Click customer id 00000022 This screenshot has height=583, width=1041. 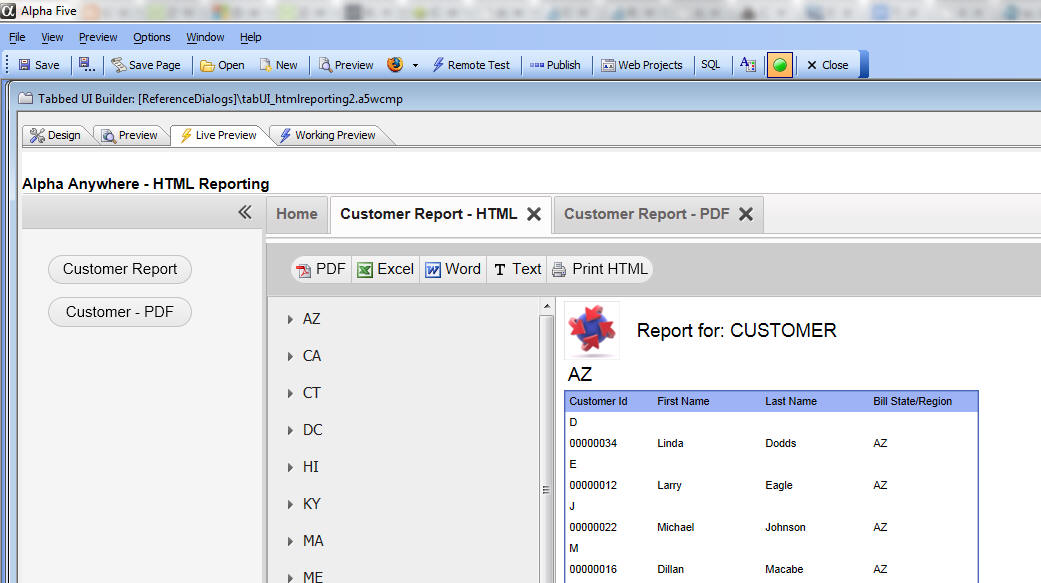tap(593, 527)
